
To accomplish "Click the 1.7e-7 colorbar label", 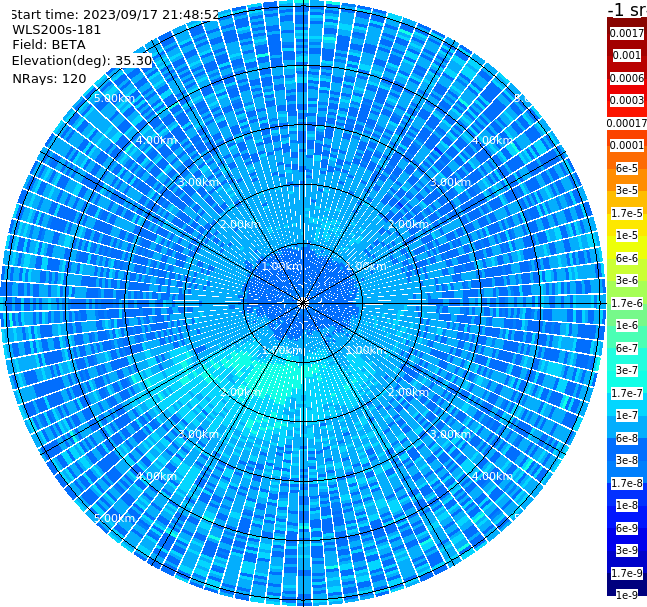I will tap(627, 393).
